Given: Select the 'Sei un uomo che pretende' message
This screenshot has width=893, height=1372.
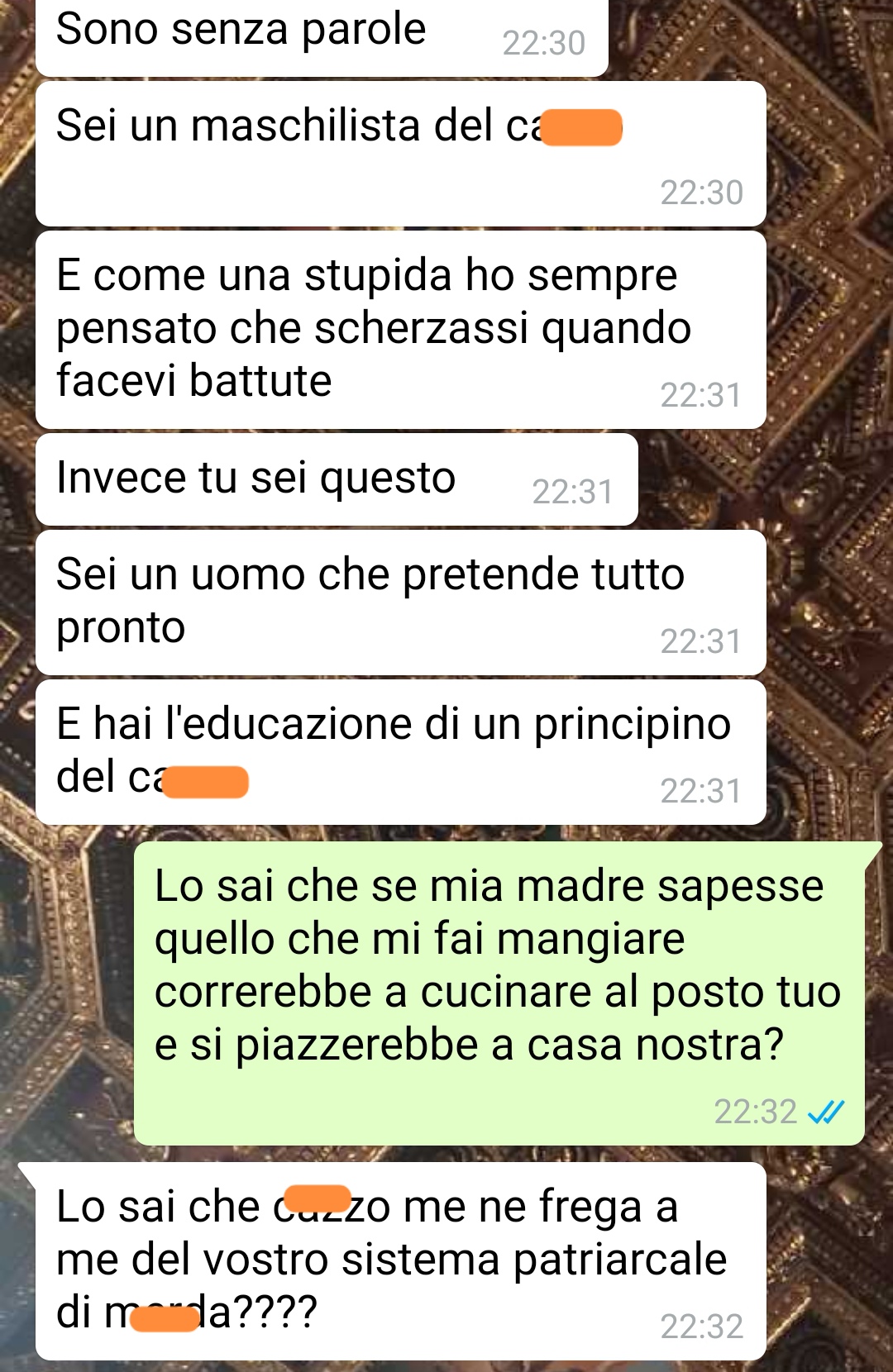Looking at the screenshot, I should click(401, 603).
